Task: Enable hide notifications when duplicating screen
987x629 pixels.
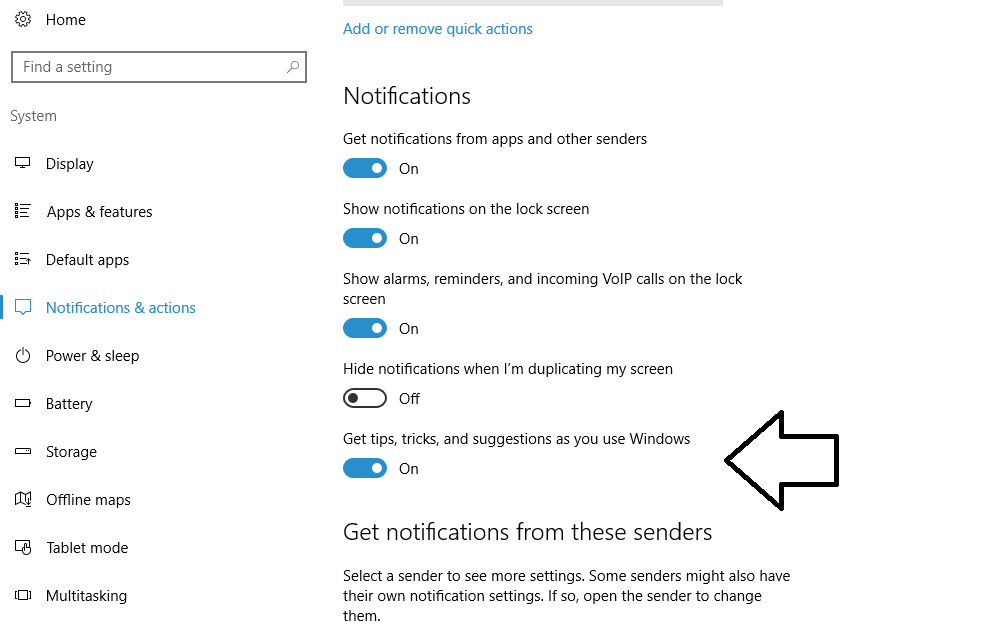Action: click(x=365, y=399)
